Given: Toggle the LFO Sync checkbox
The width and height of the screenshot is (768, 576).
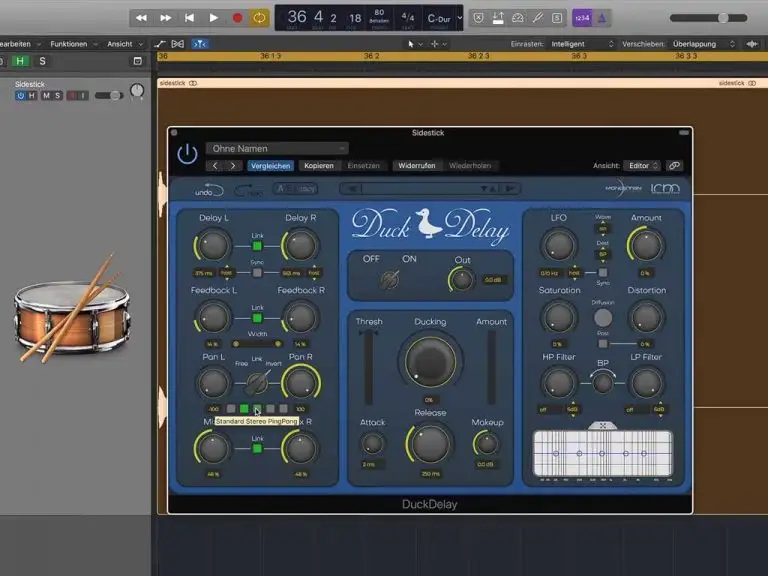Looking at the screenshot, I should click(603, 272).
